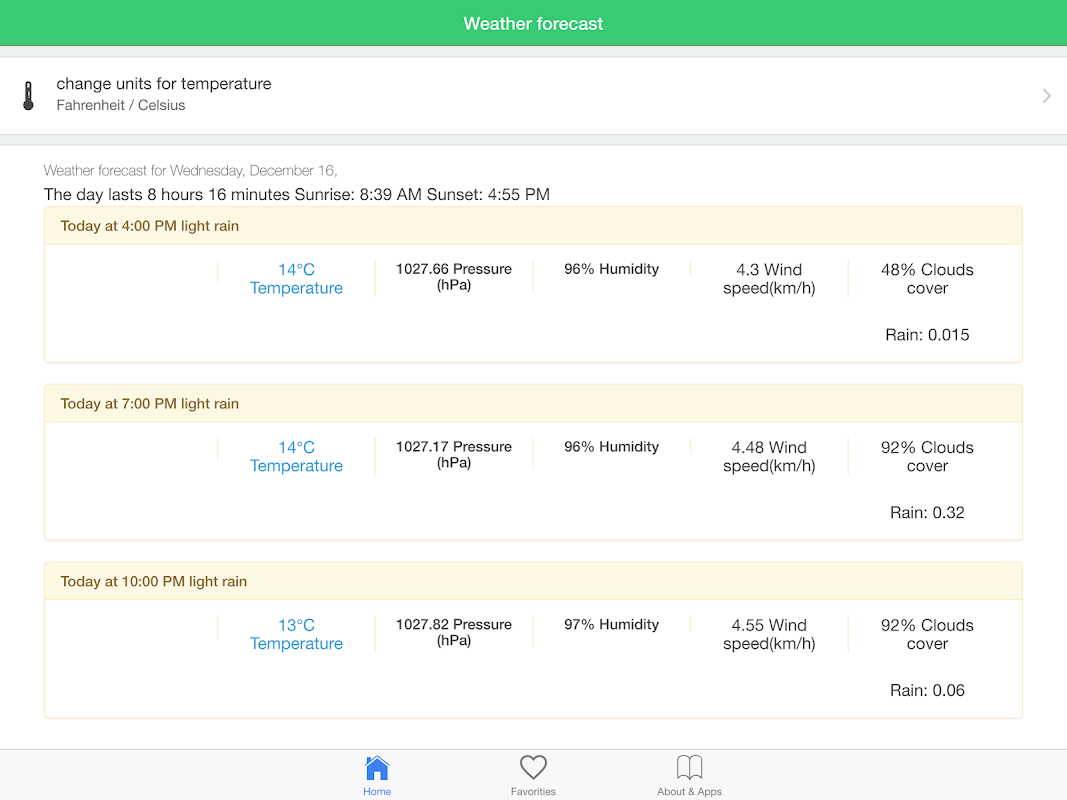
Task: Tap the About & Apps book icon
Action: tap(690, 768)
